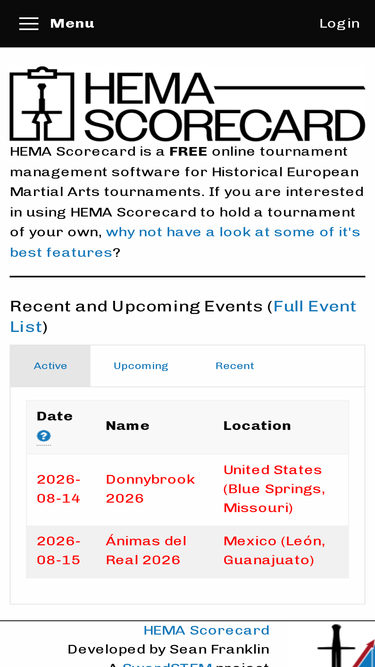Click Mexico (León, Guanajuato) location
Screen dimensions: 375x667
(x=274, y=550)
